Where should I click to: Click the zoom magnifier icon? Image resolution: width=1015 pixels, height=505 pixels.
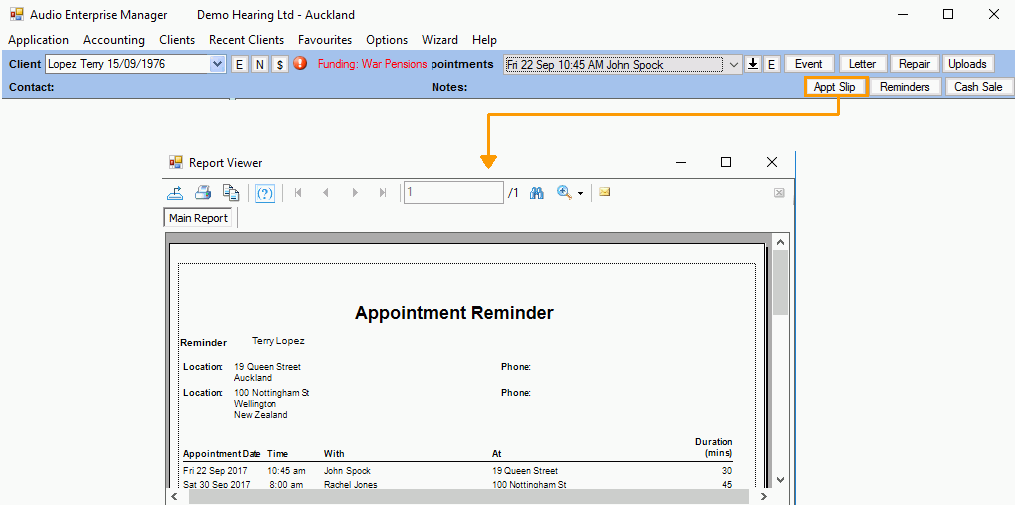(x=564, y=193)
